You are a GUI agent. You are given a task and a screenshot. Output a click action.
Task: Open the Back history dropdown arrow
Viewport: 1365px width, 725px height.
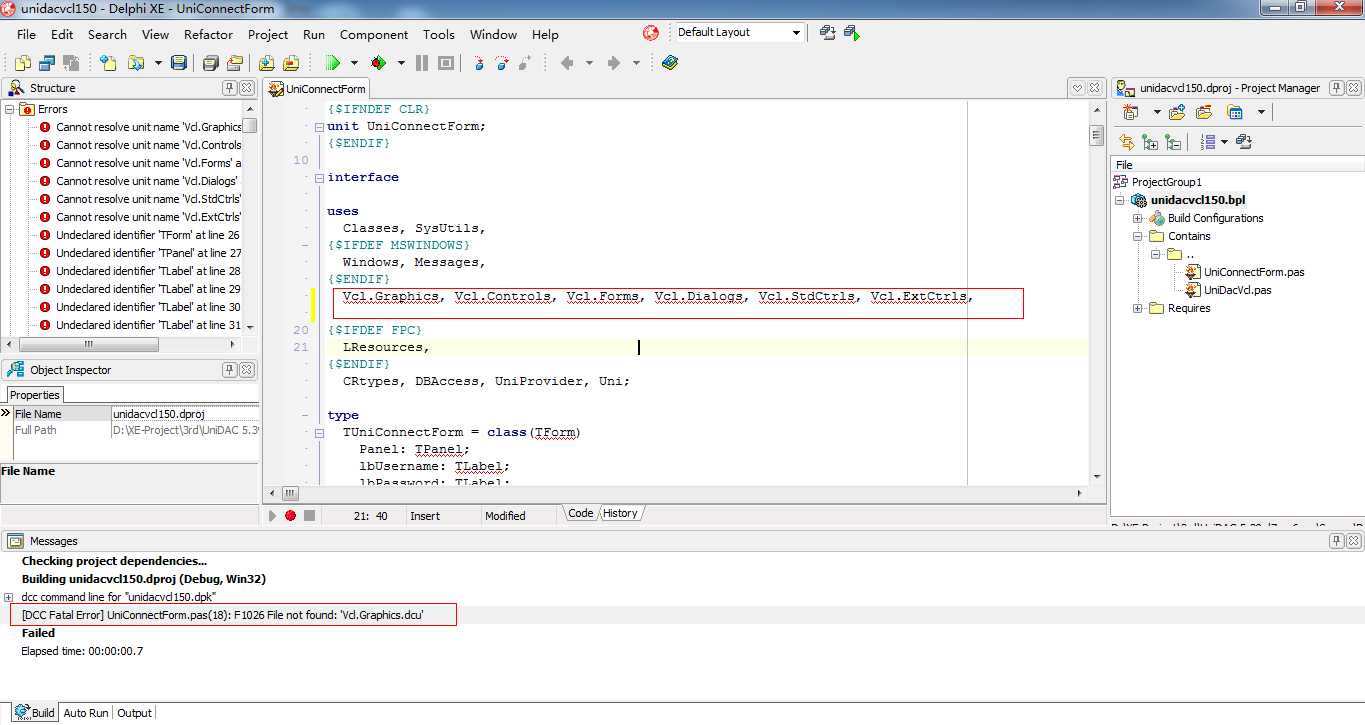pyautogui.click(x=589, y=63)
